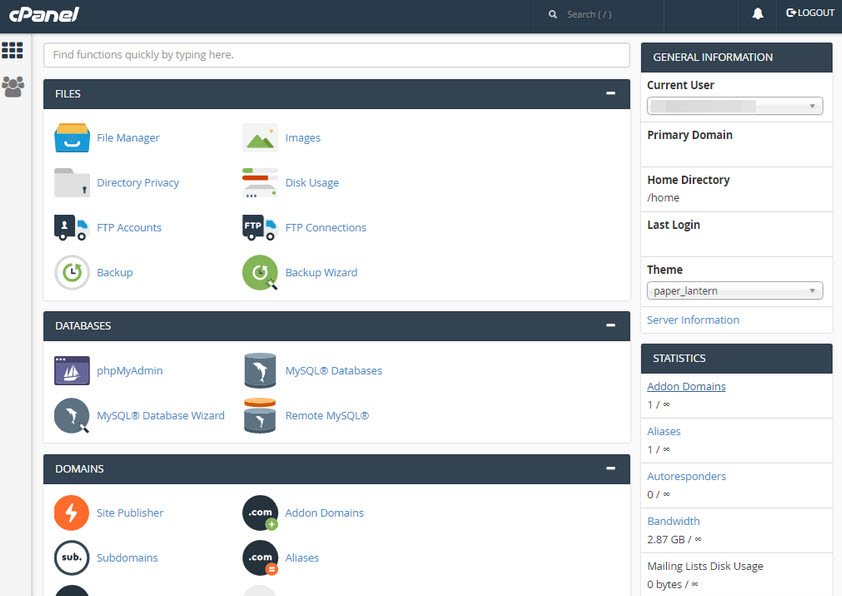Click the Logout button
This screenshot has width=842, height=596.
(810, 14)
